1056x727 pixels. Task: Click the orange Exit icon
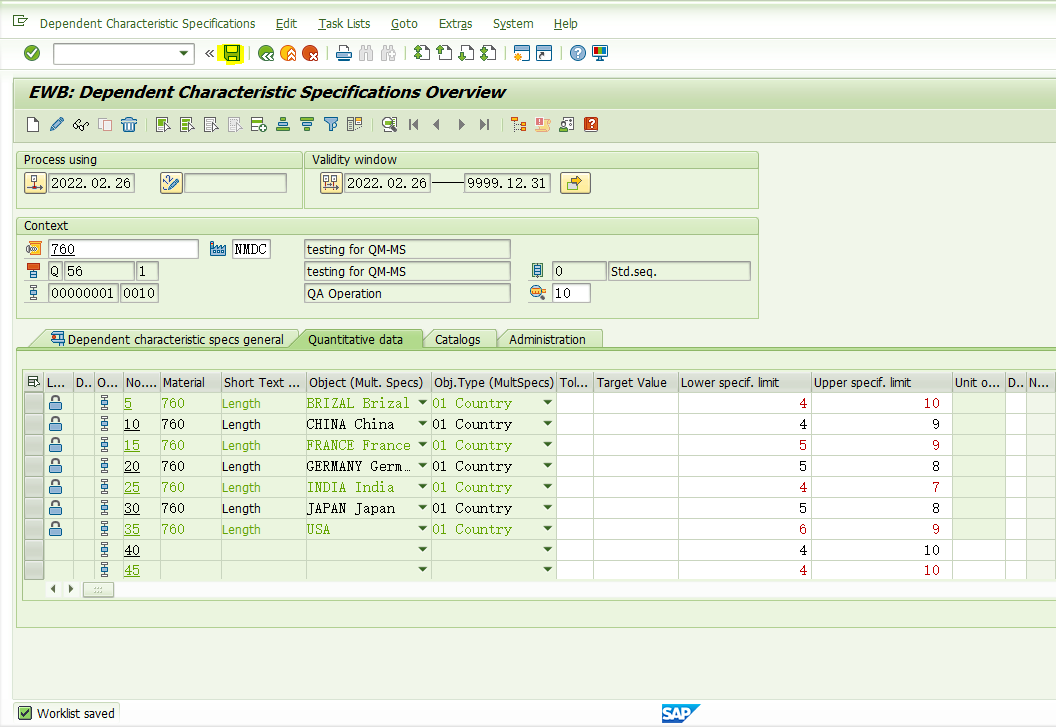pos(288,53)
